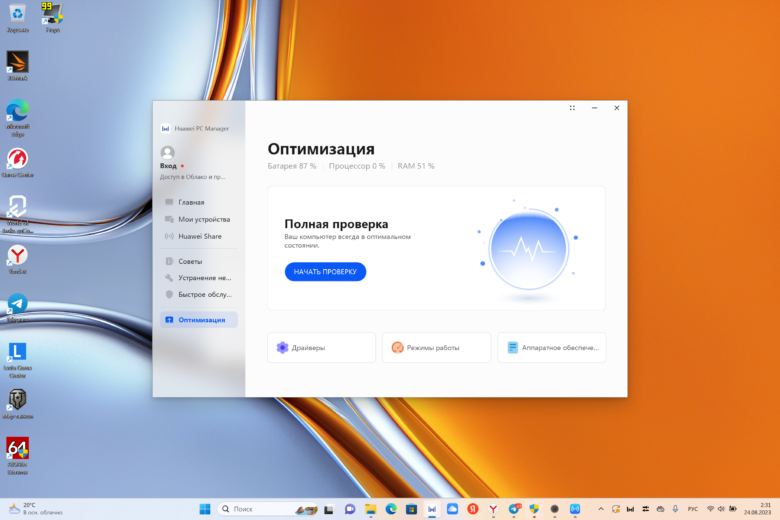Click the user avatar icon above Вход
The height and width of the screenshot is (520, 780).
point(168,152)
